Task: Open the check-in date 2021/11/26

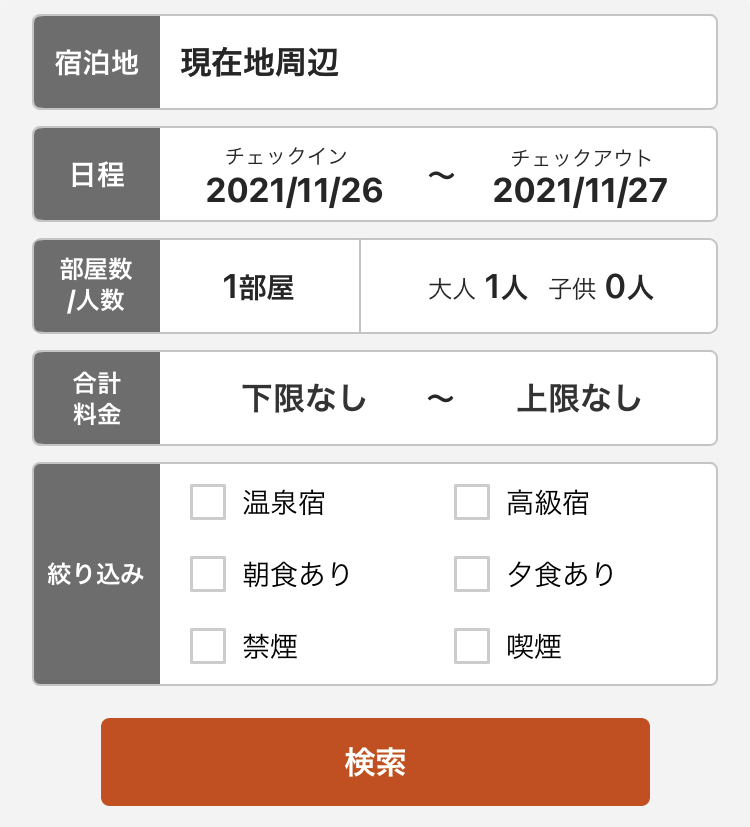Action: [x=294, y=190]
